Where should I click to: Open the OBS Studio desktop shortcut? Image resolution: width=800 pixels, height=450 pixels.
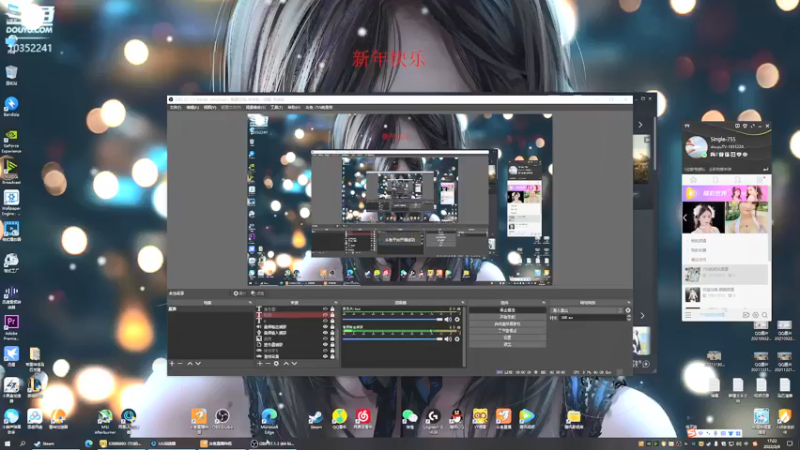[222, 420]
